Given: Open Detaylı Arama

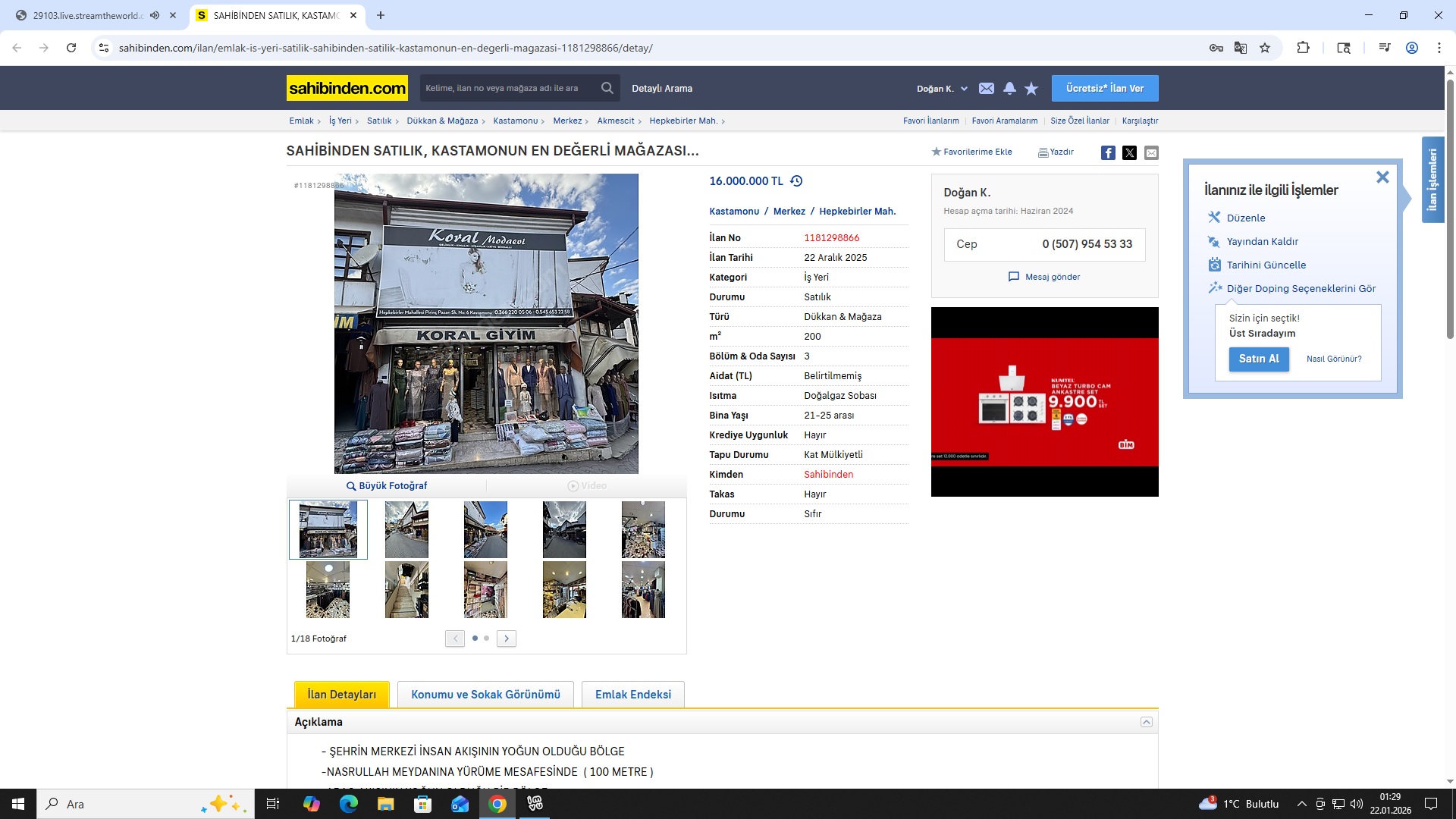Looking at the screenshot, I should click(x=662, y=89).
